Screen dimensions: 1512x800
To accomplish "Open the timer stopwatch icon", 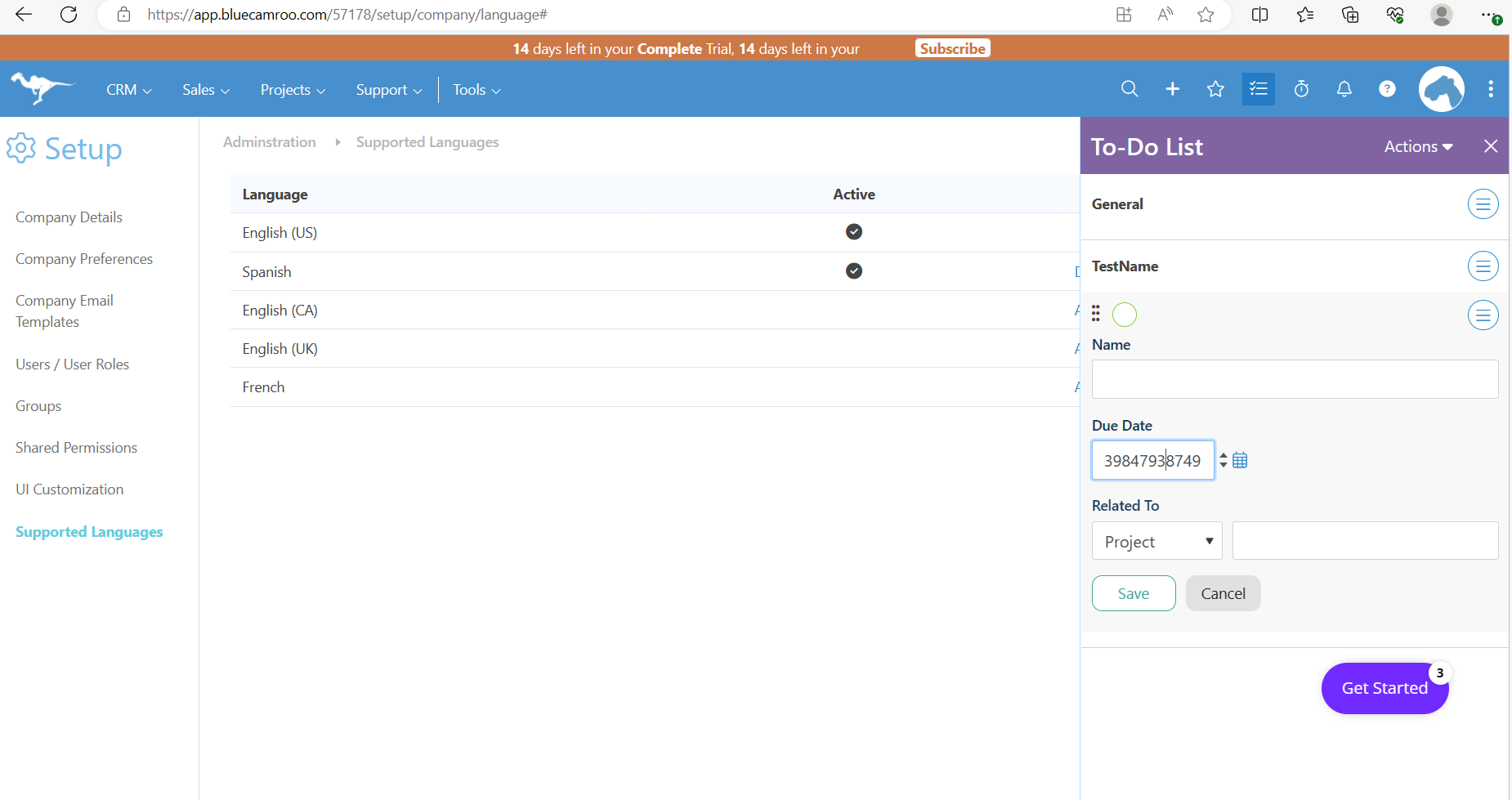I will click(x=1302, y=89).
